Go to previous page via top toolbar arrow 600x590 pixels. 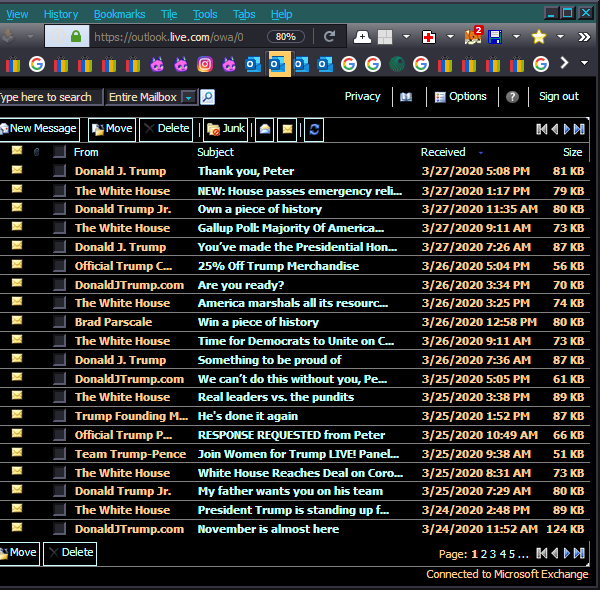click(555, 129)
